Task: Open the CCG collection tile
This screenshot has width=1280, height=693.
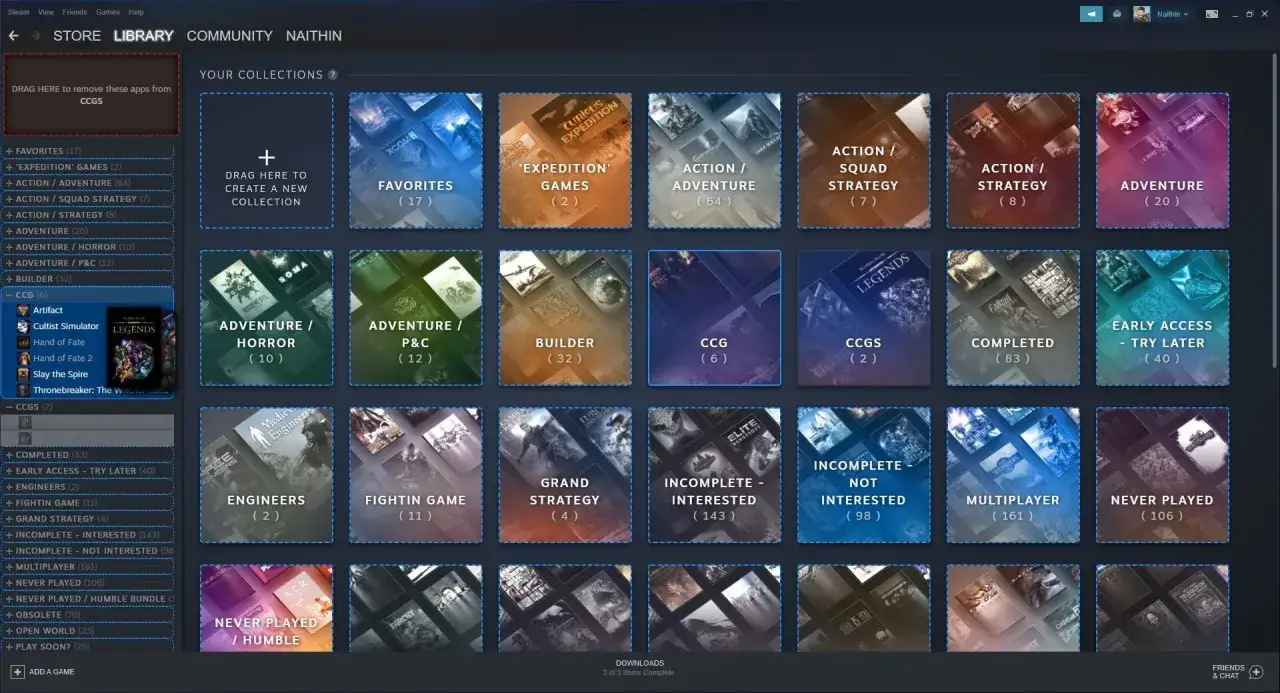Action: coord(714,318)
